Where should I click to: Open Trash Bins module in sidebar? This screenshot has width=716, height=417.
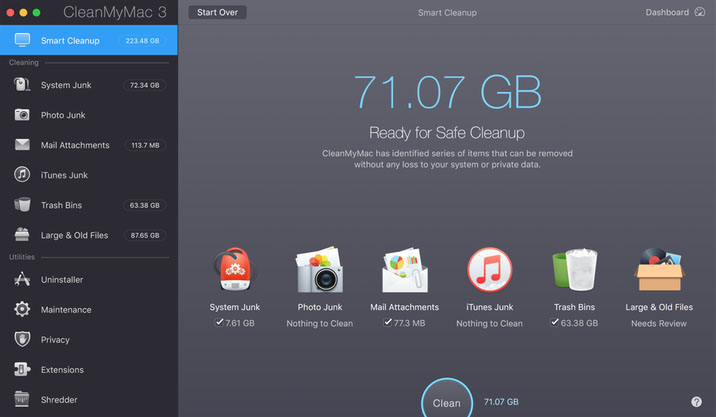(89, 205)
